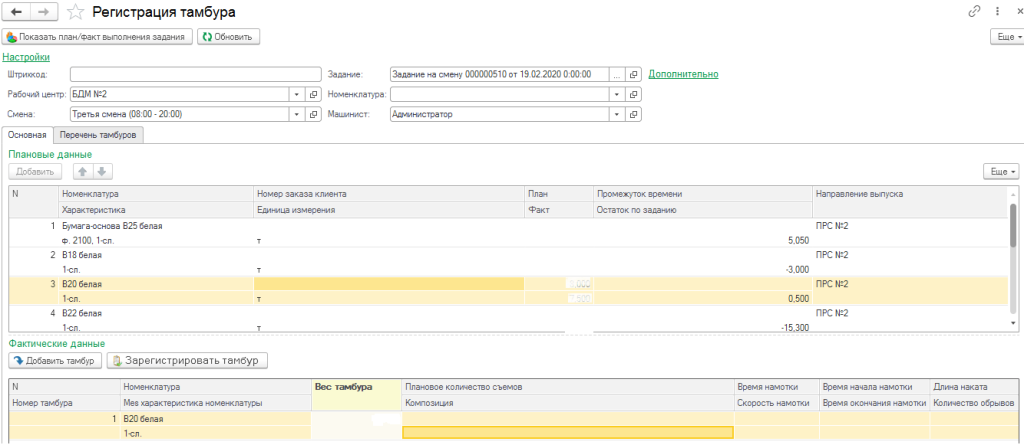The height and width of the screenshot is (445, 1024).
Task: Open the Настройки link
Action: [26, 58]
